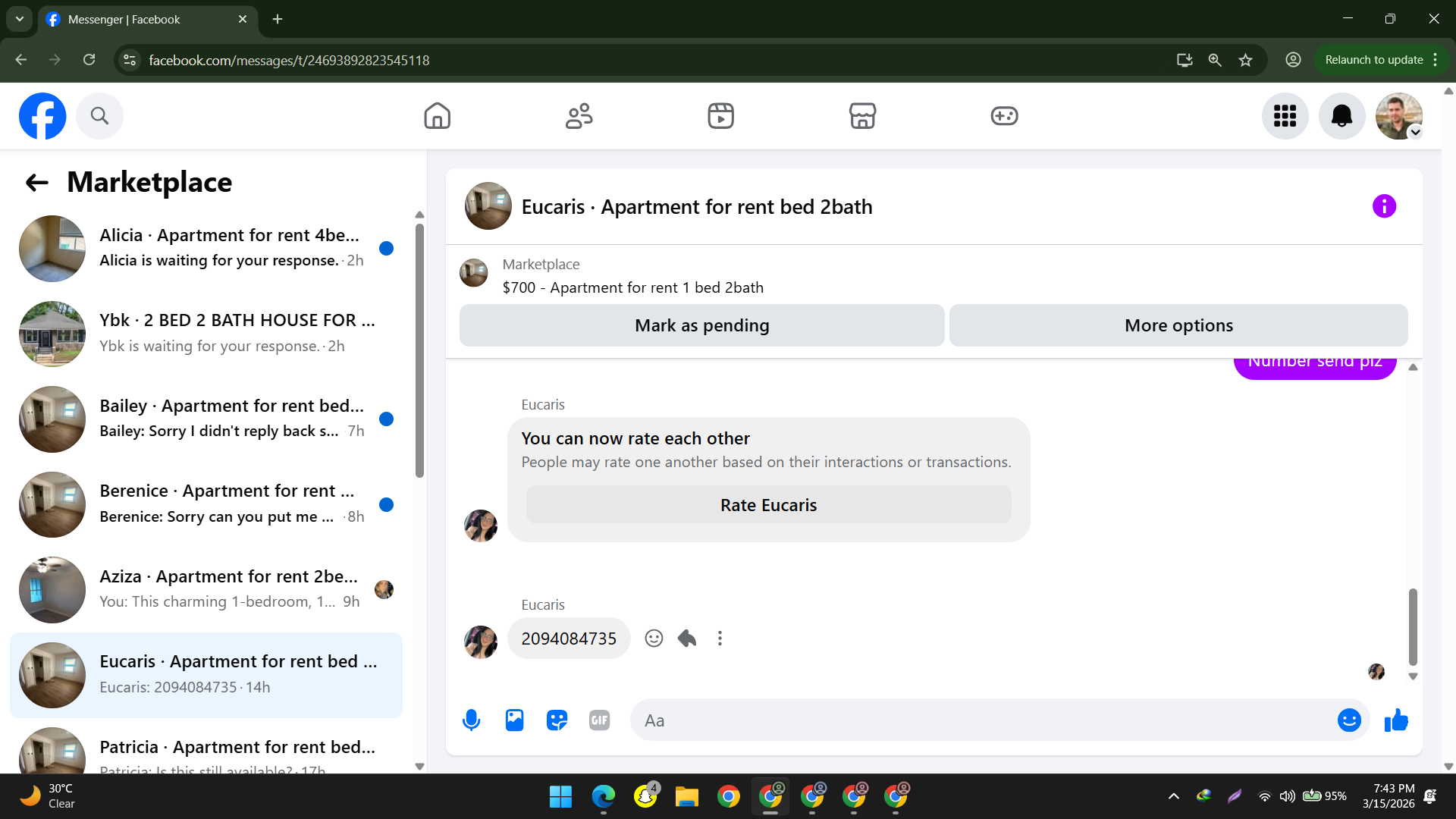Open a new browser tab
Image resolution: width=1456 pixels, height=819 pixels.
click(x=278, y=19)
